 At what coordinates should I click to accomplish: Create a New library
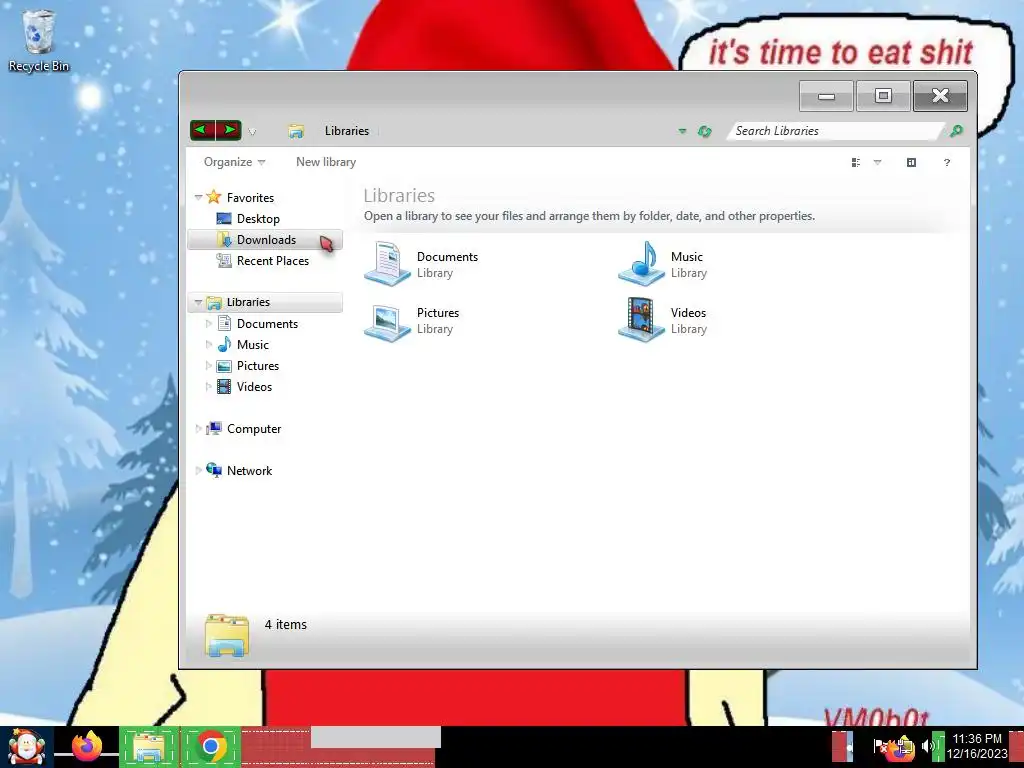click(326, 162)
